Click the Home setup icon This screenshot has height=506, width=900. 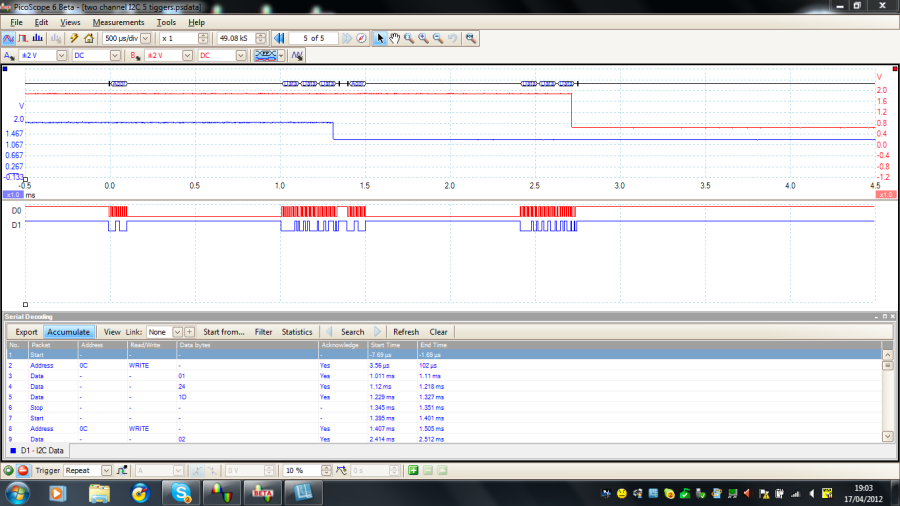click(x=89, y=38)
